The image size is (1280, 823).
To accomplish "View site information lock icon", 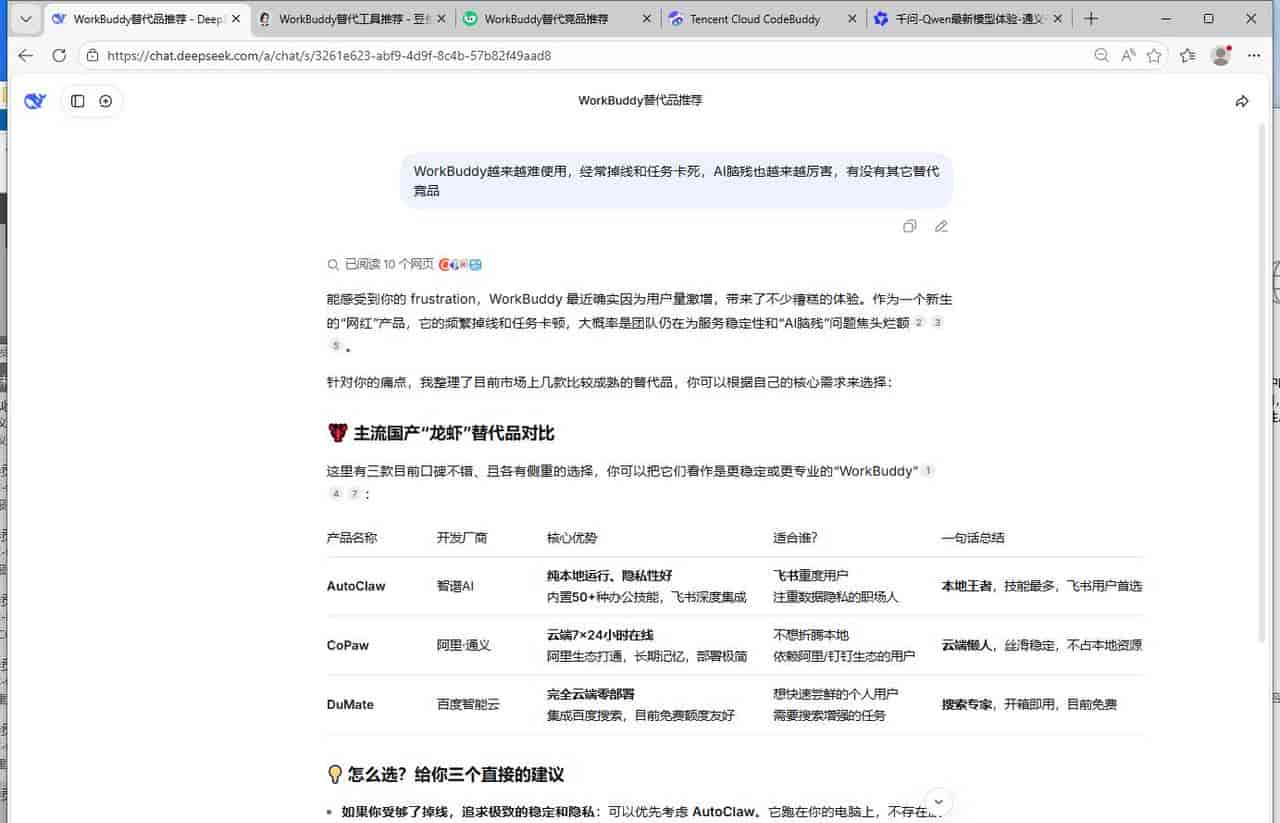I will click(92, 56).
